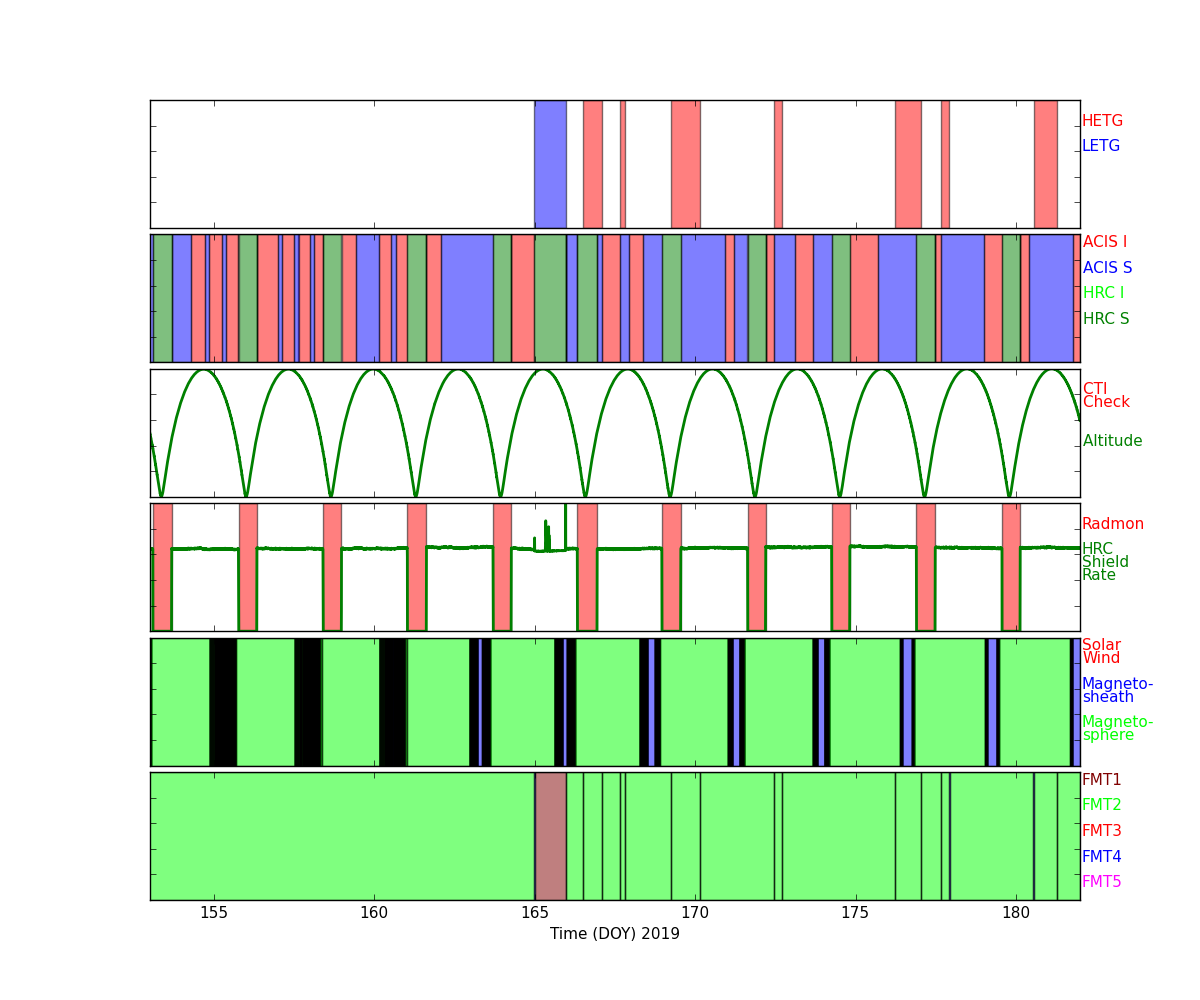Click the red Radmon label
The image size is (1200, 1000).
(x=1112, y=524)
